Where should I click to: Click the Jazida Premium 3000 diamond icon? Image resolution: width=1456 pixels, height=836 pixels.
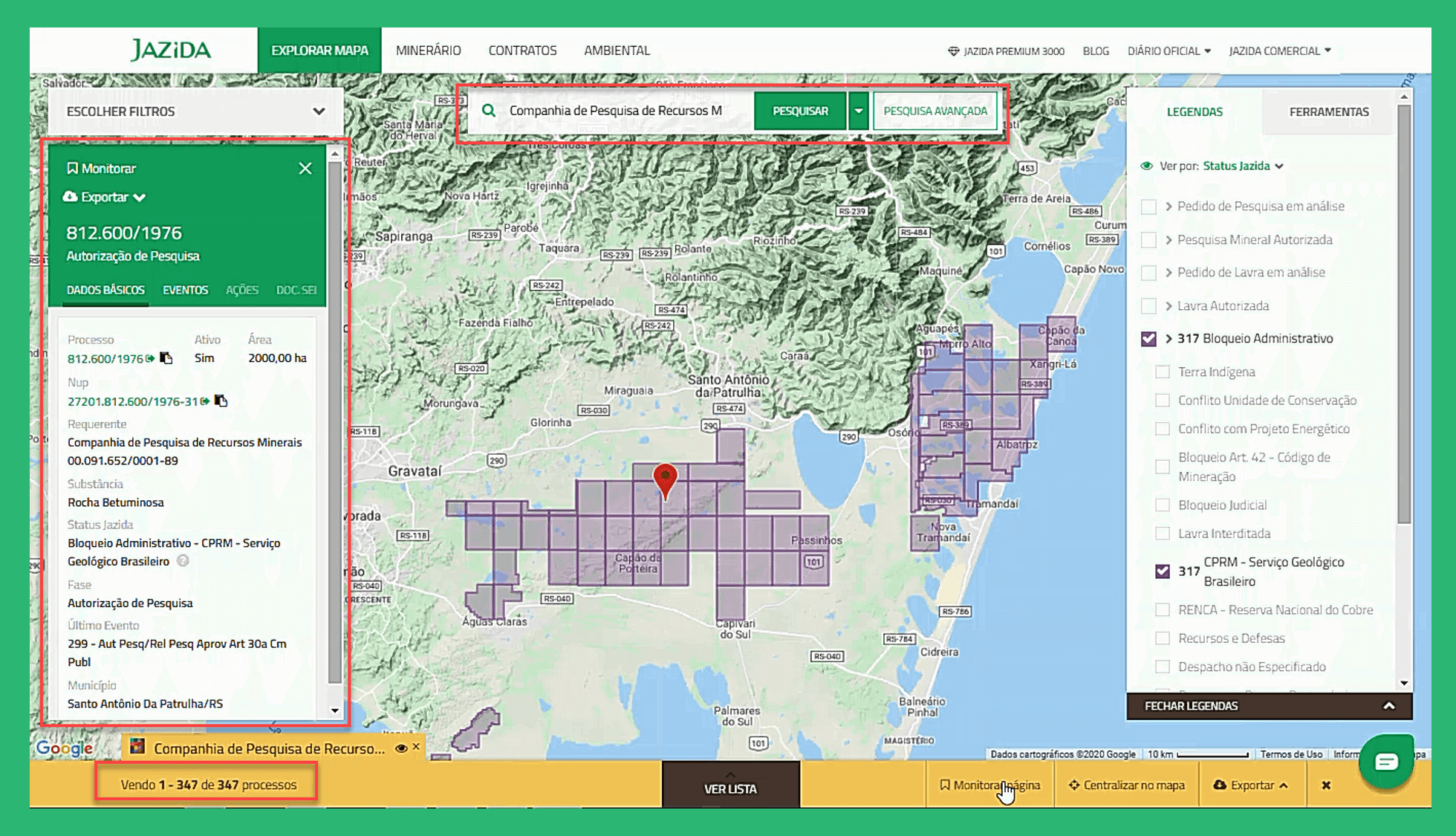(x=954, y=51)
